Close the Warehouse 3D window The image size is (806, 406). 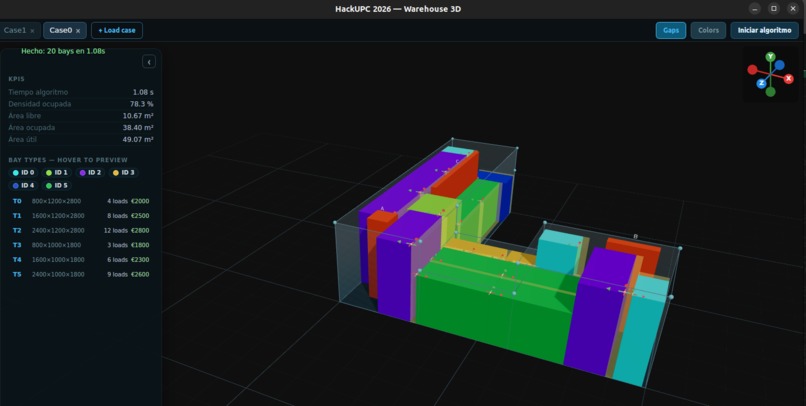coord(793,9)
